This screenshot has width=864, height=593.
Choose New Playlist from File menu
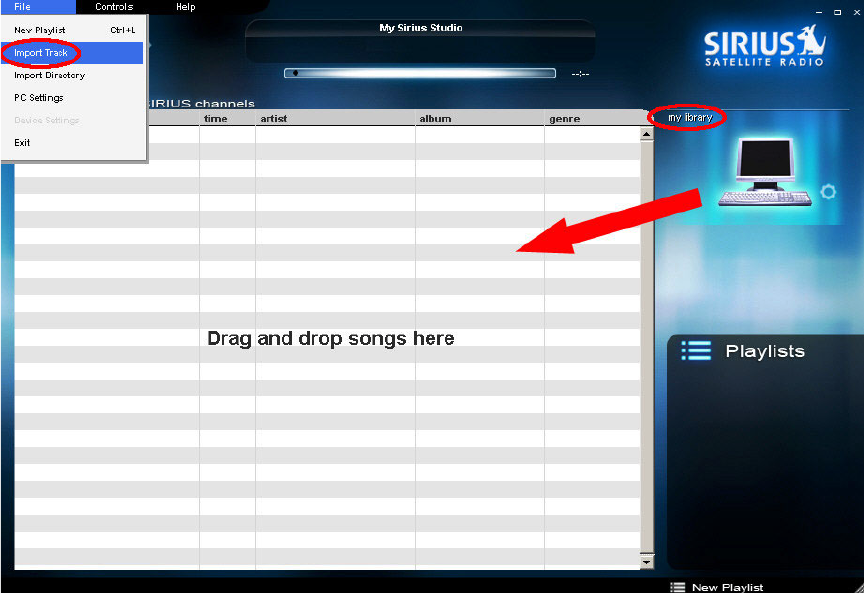pyautogui.click(x=72, y=30)
